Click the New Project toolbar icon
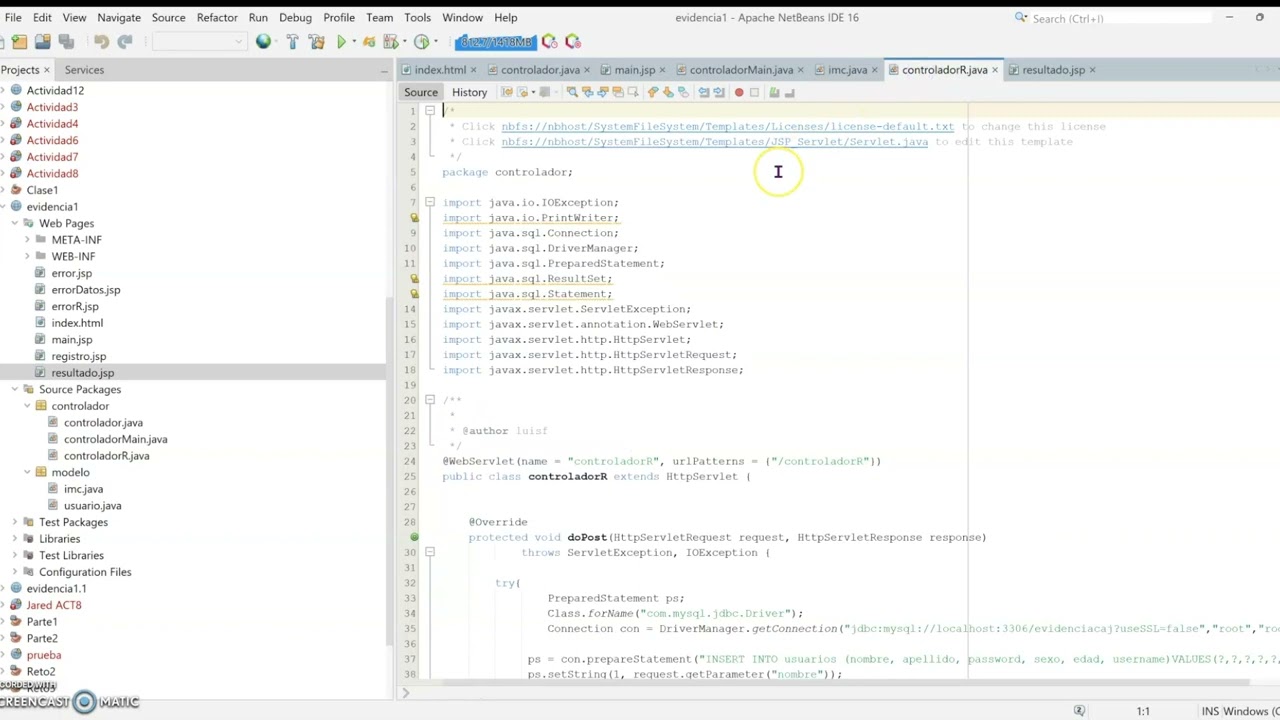The height and width of the screenshot is (720, 1280). pos(20,42)
